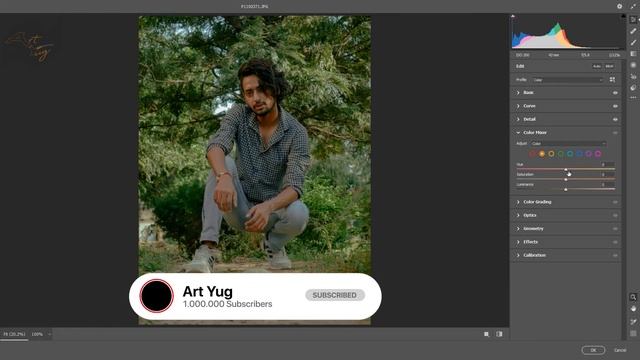This screenshot has width=640, height=360.
Task: Select the Graduated Filter tool
Action: tap(633, 53)
